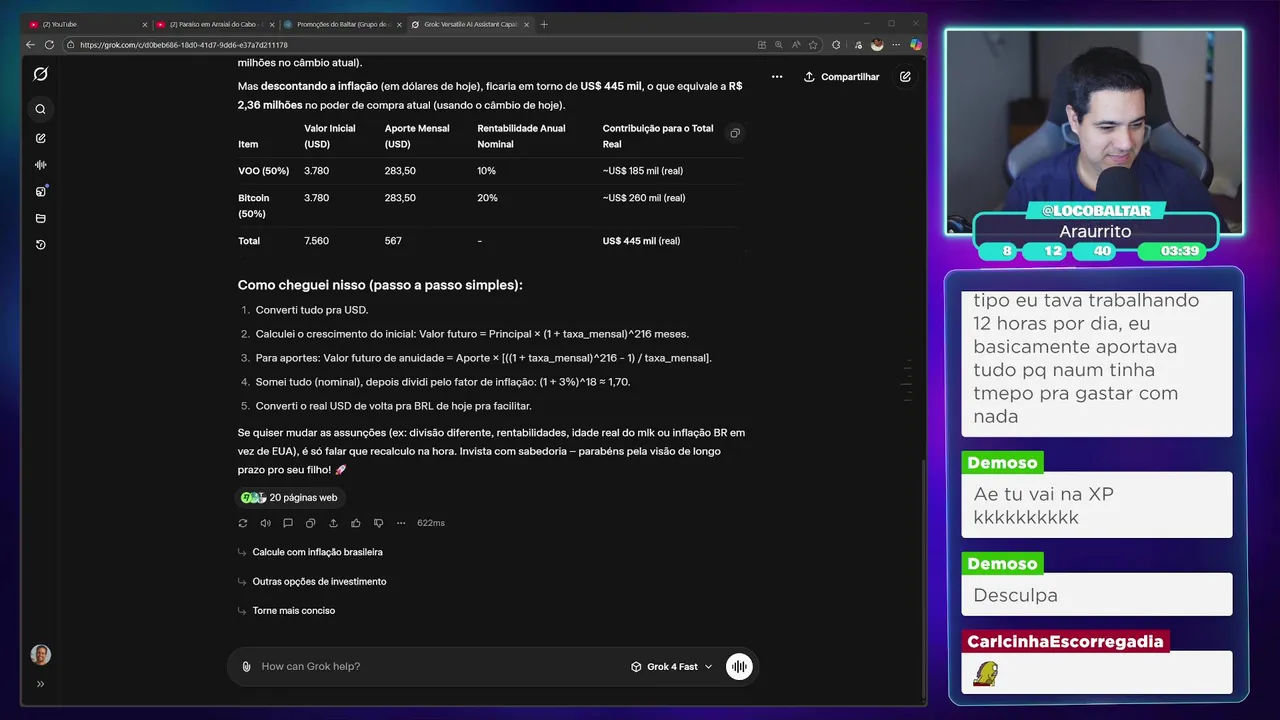Click the Grok logo in the sidebar
Viewport: 1280px width, 720px height.
click(x=41, y=74)
